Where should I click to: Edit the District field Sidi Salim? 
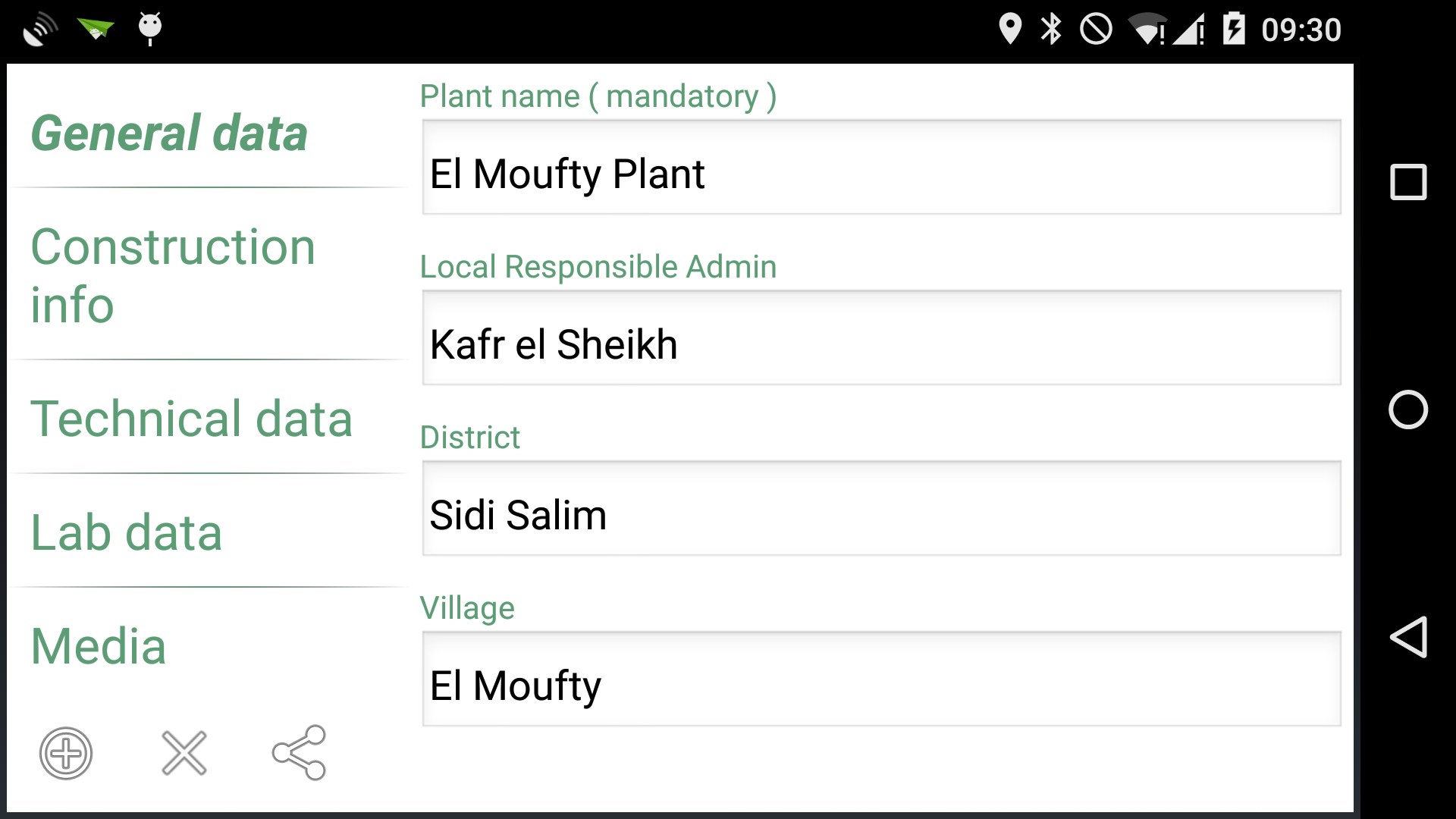tap(881, 508)
